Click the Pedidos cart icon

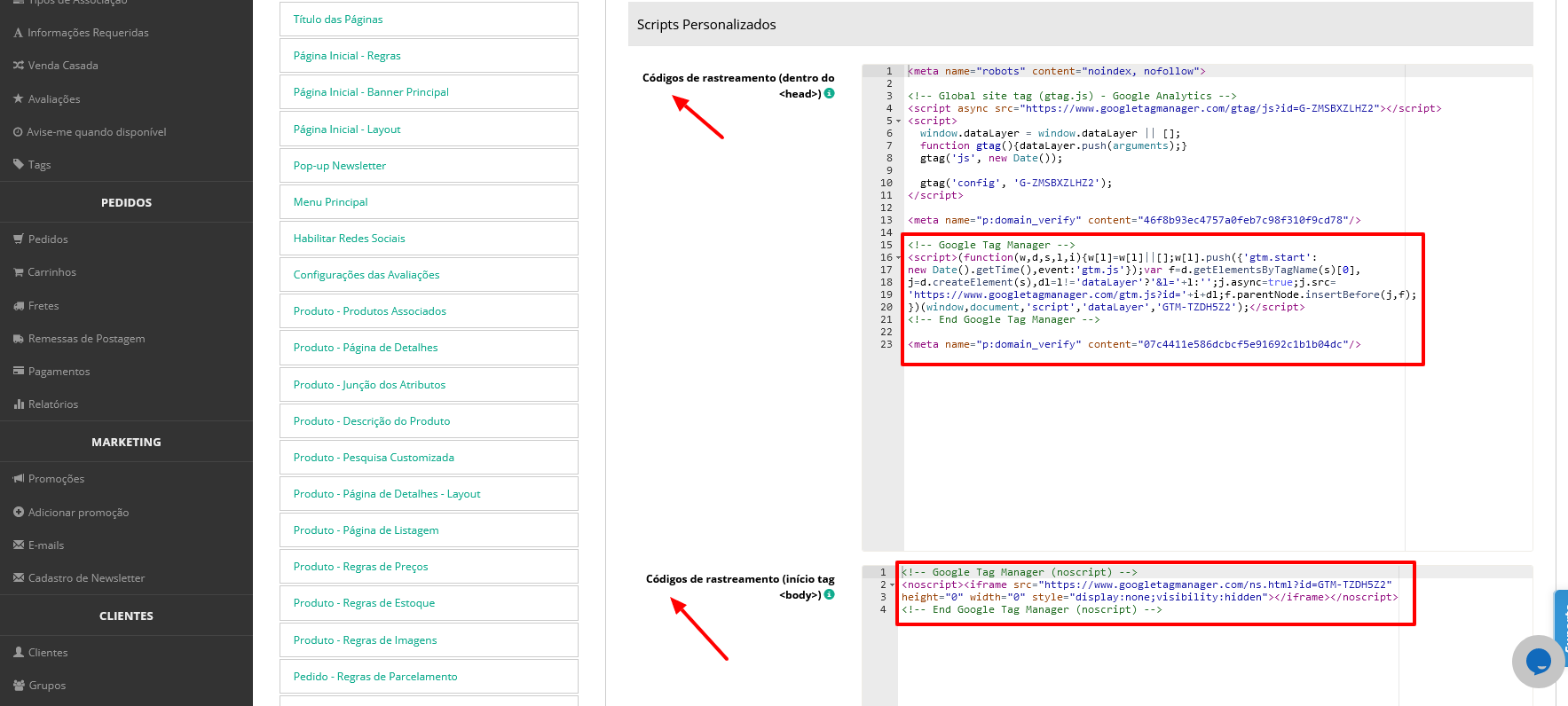tap(18, 239)
